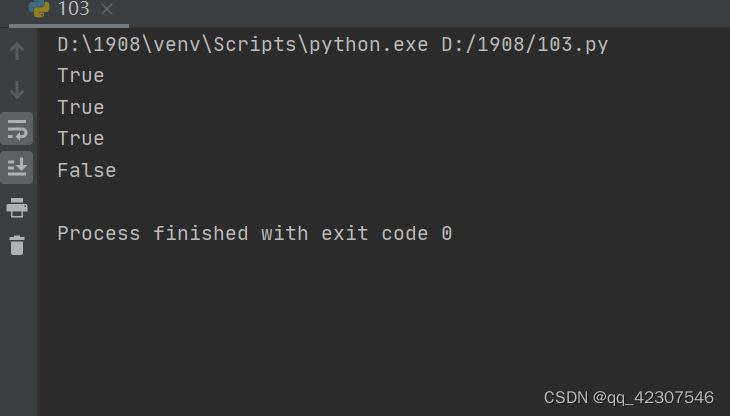Click the D:/1908/103.py path in output
Screen dimensions: 730x416
[x=525, y=45]
